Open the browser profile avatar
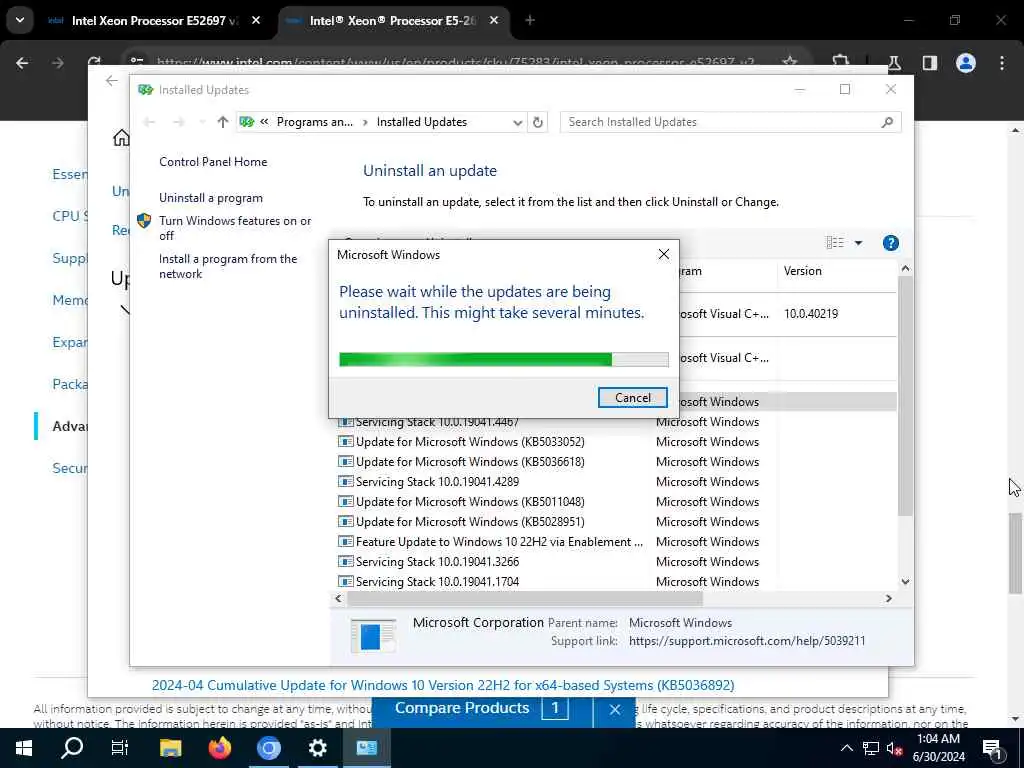Viewport: 1024px width, 768px height. [x=966, y=63]
